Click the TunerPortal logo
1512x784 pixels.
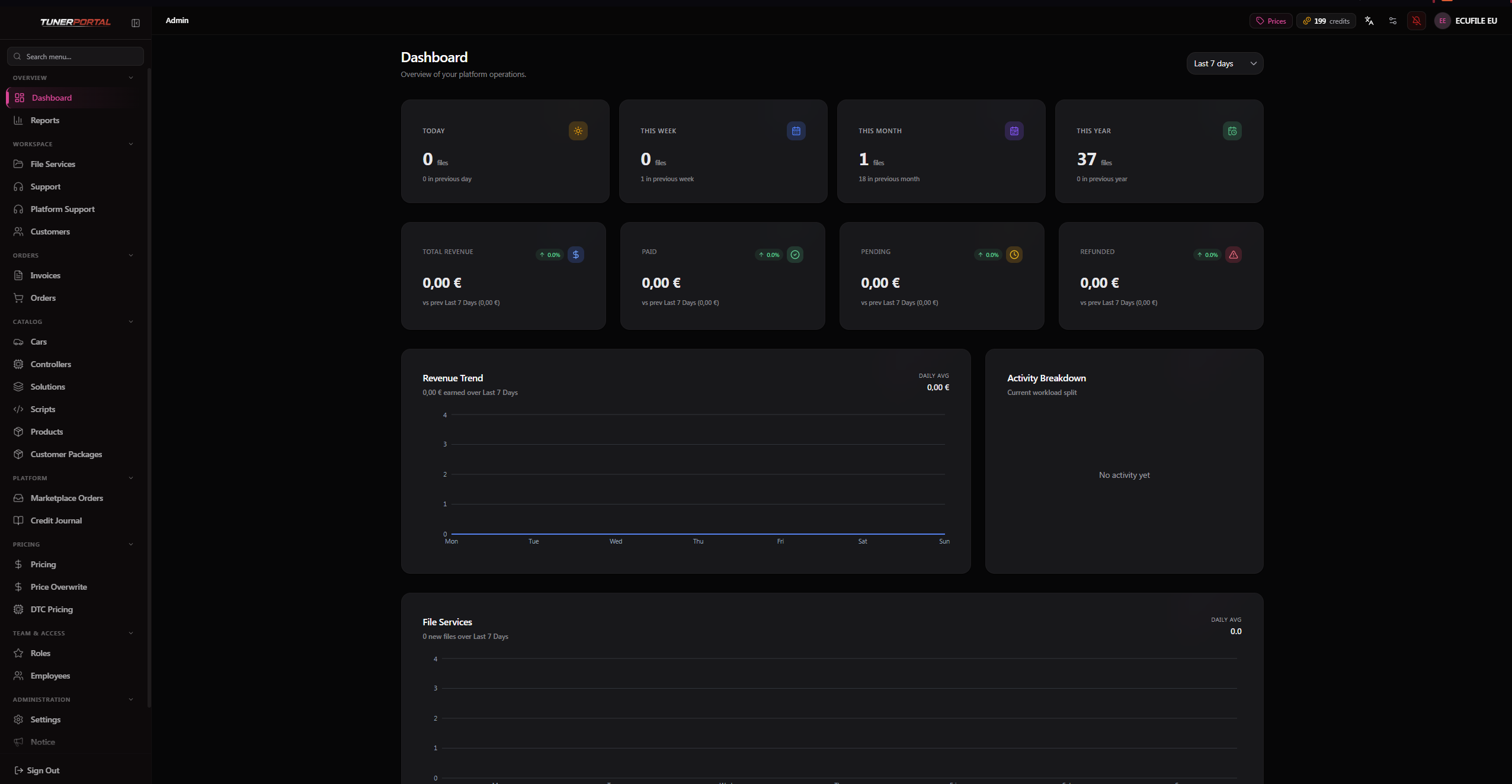pos(75,23)
